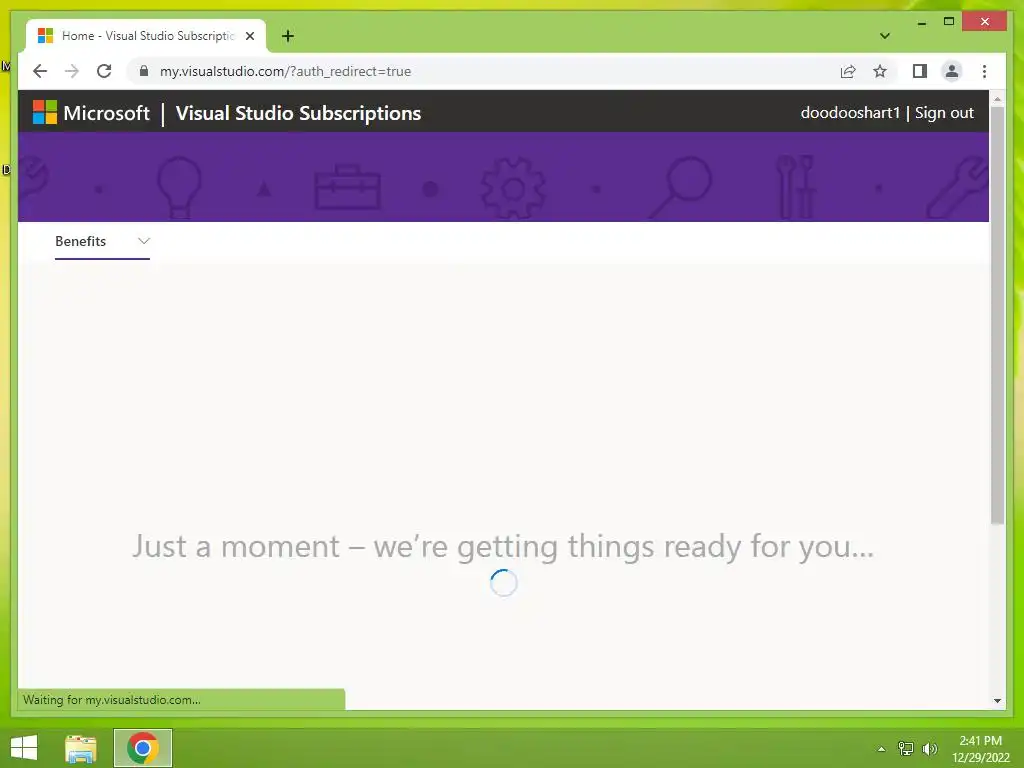Open the network tray icon
Viewport: 1024px width, 768px height.
(906, 748)
